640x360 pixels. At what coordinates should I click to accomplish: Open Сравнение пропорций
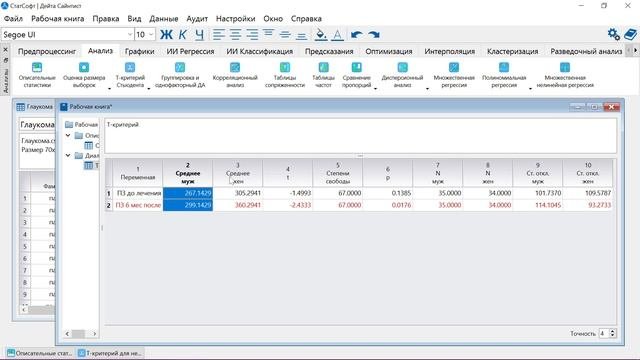tap(356, 75)
